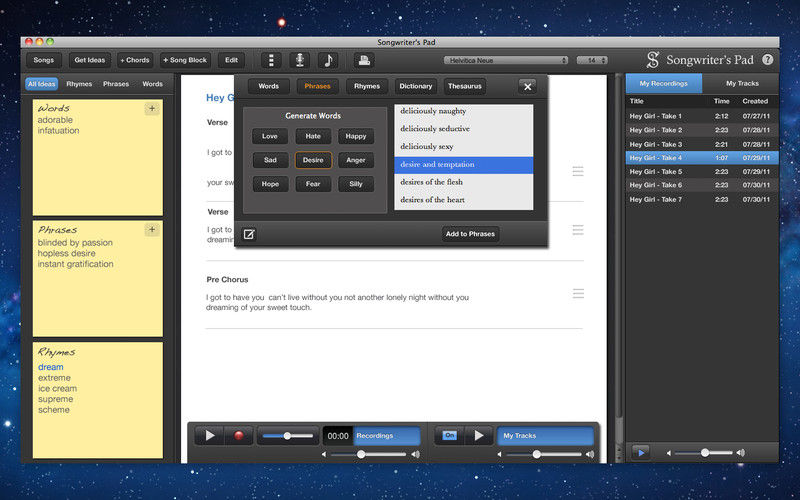The width and height of the screenshot is (800, 500).
Task: Click the music note icon in toolbar
Action: click(x=328, y=60)
